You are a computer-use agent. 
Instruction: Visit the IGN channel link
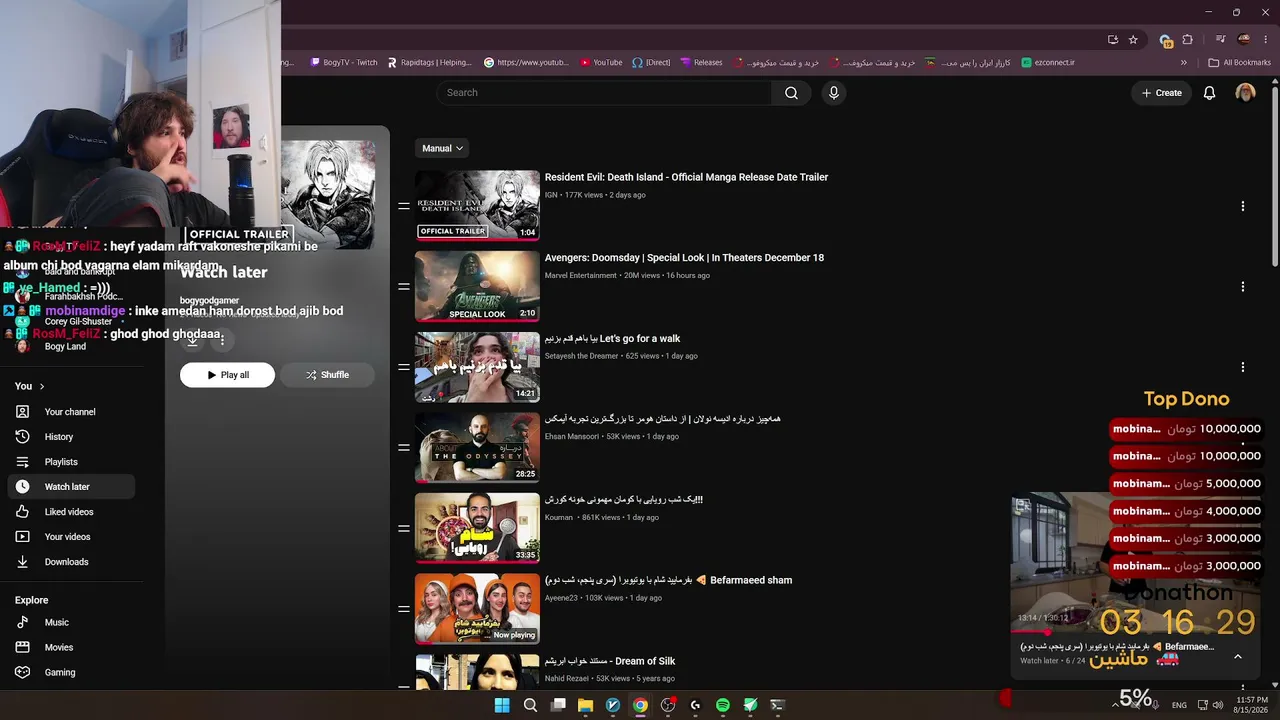tap(551, 195)
